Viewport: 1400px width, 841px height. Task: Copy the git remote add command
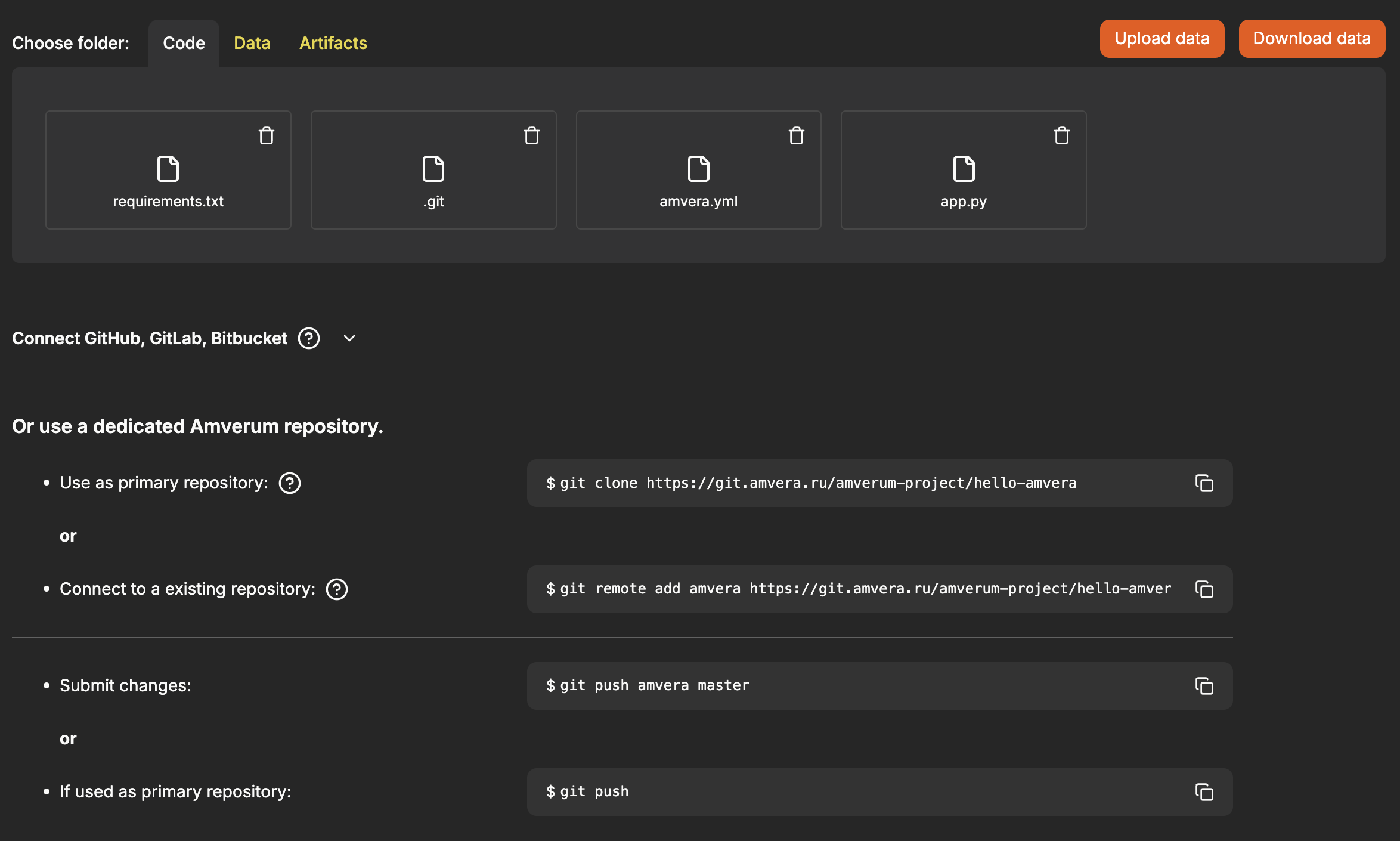pyautogui.click(x=1204, y=589)
